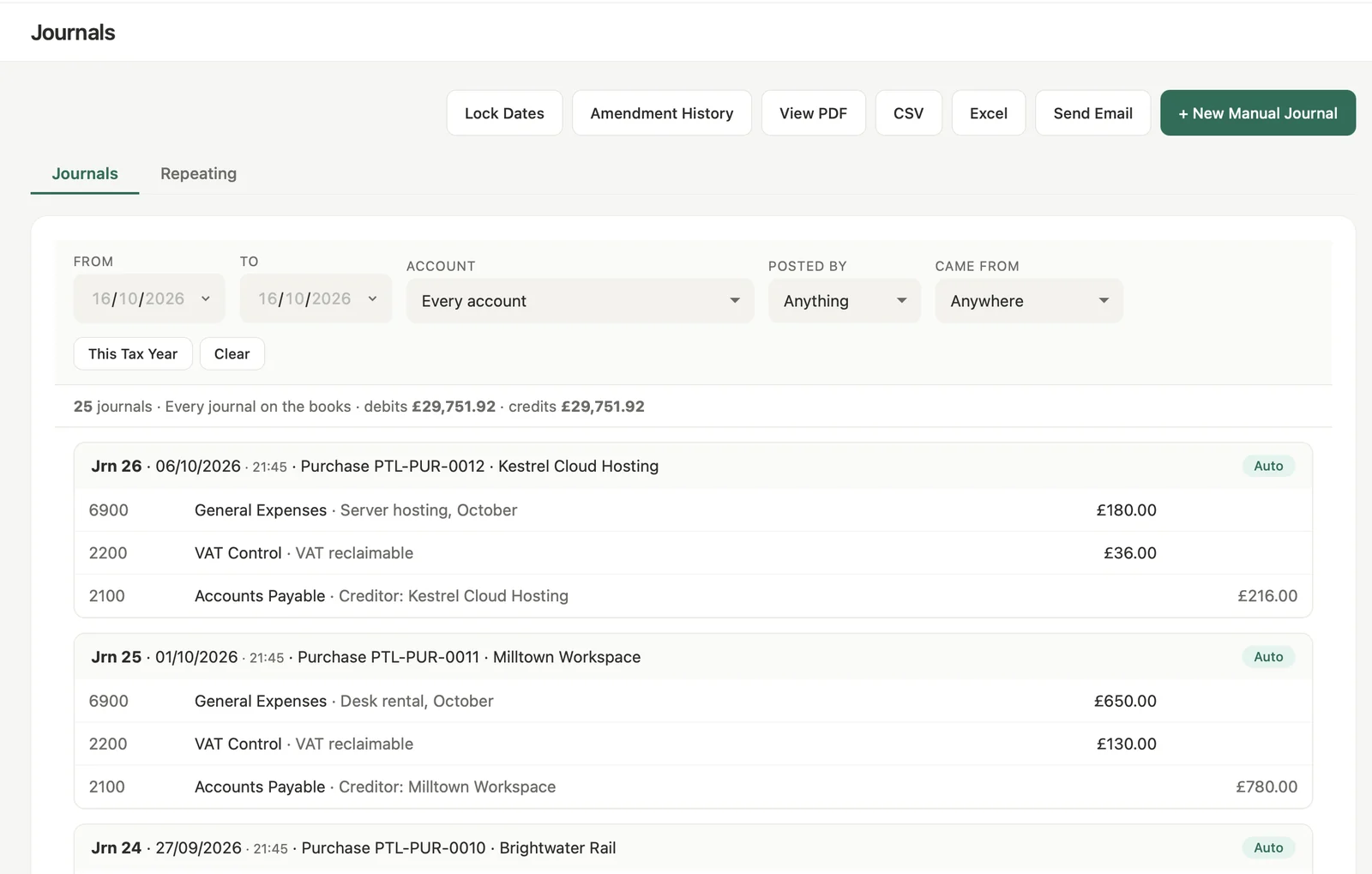This screenshot has width=1372, height=874.
Task: Click the £216.00 credit amount
Action: [1267, 596]
